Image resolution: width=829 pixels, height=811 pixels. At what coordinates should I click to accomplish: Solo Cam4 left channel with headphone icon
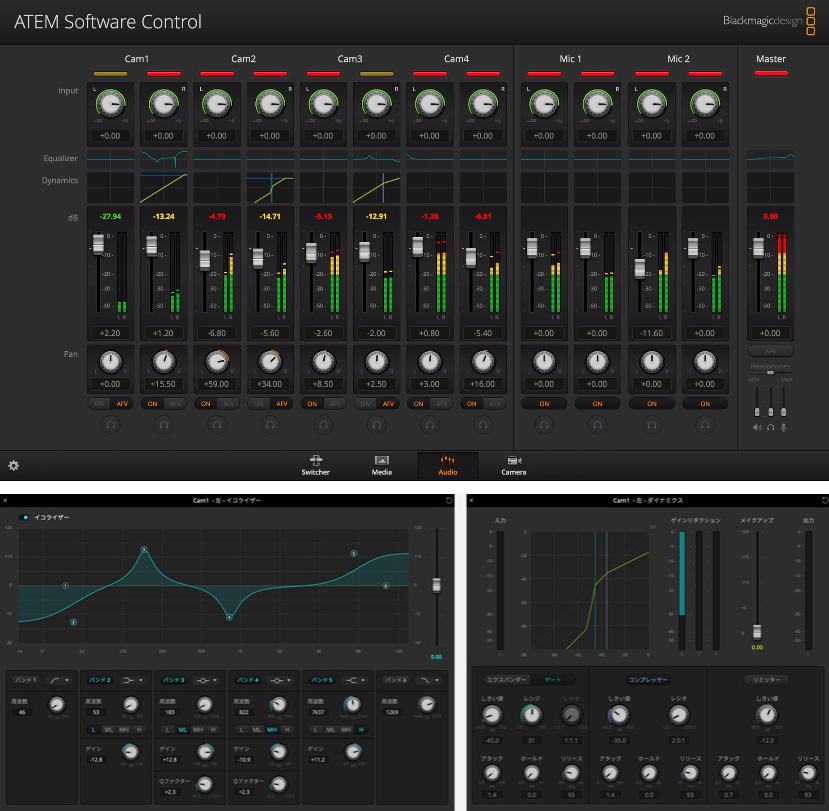(430, 425)
